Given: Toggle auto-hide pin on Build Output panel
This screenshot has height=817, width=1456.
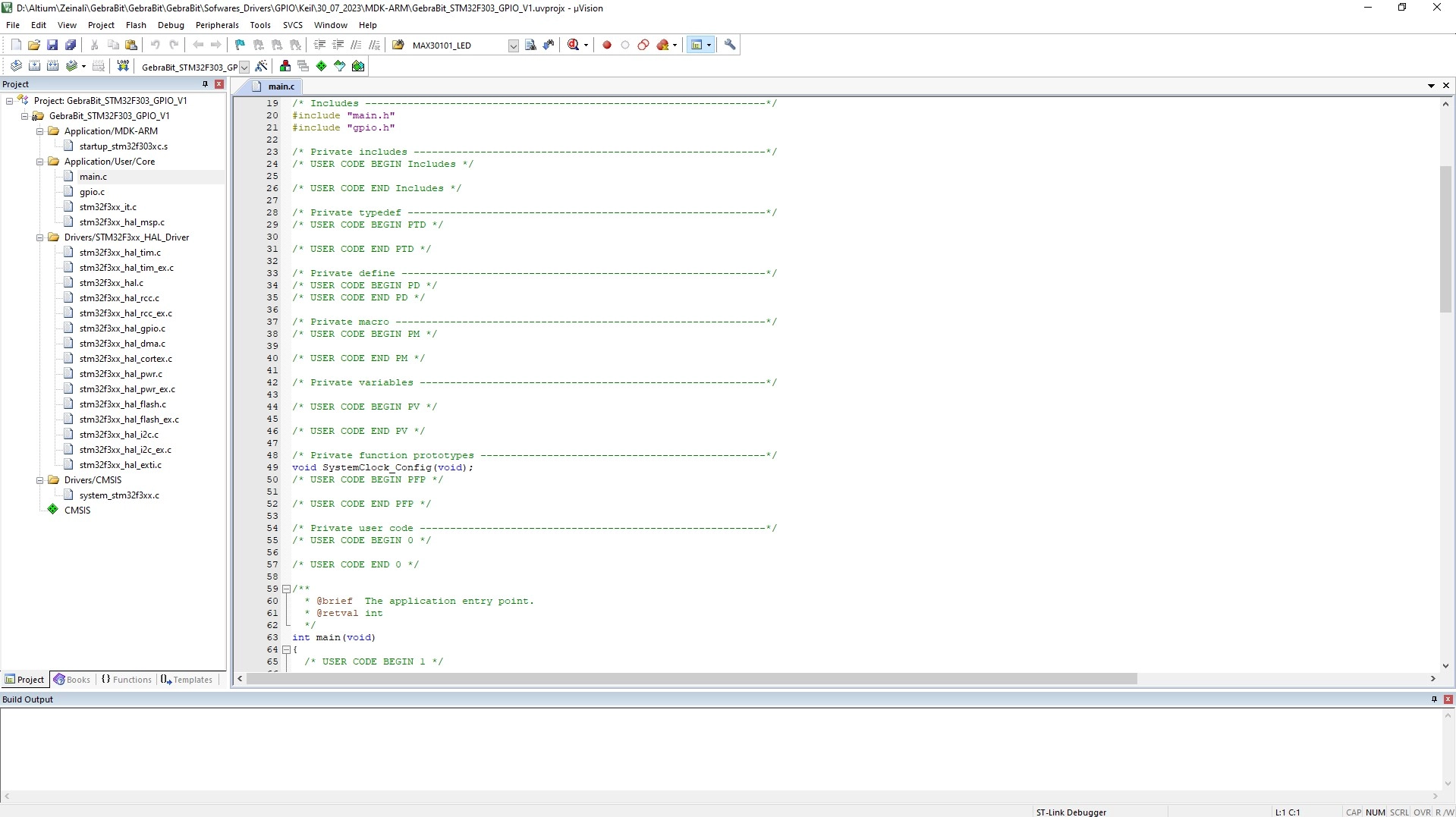Looking at the screenshot, I should tap(1434, 699).
